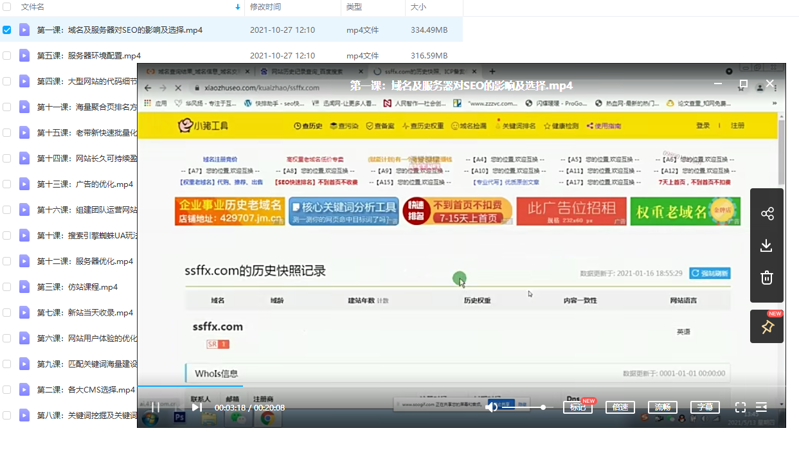
Task: Close the video player overlay
Action: pos(770,83)
